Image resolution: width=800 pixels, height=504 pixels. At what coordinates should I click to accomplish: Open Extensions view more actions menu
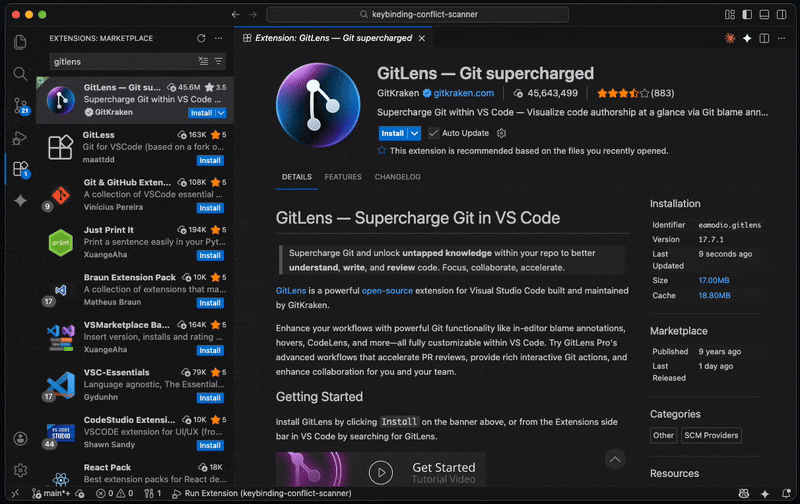218,38
